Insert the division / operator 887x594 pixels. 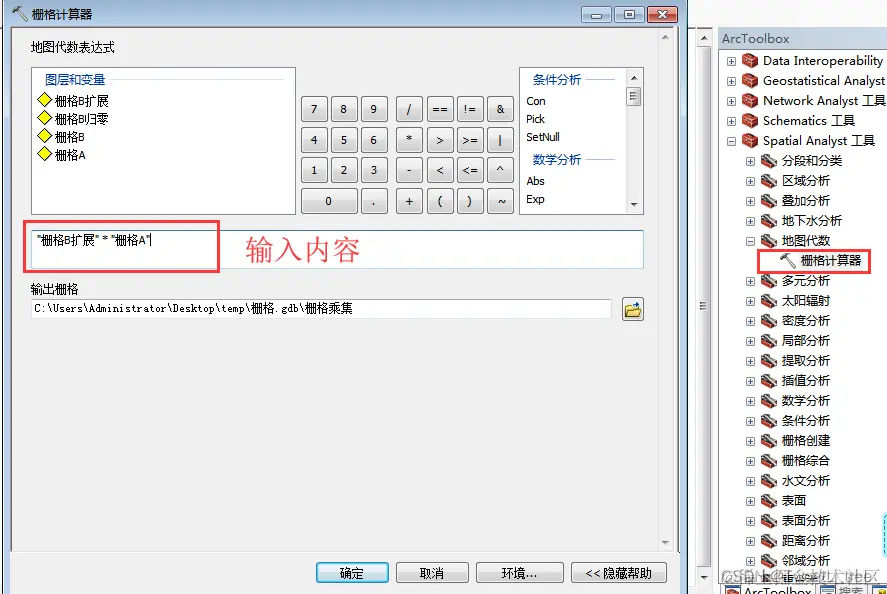point(409,109)
